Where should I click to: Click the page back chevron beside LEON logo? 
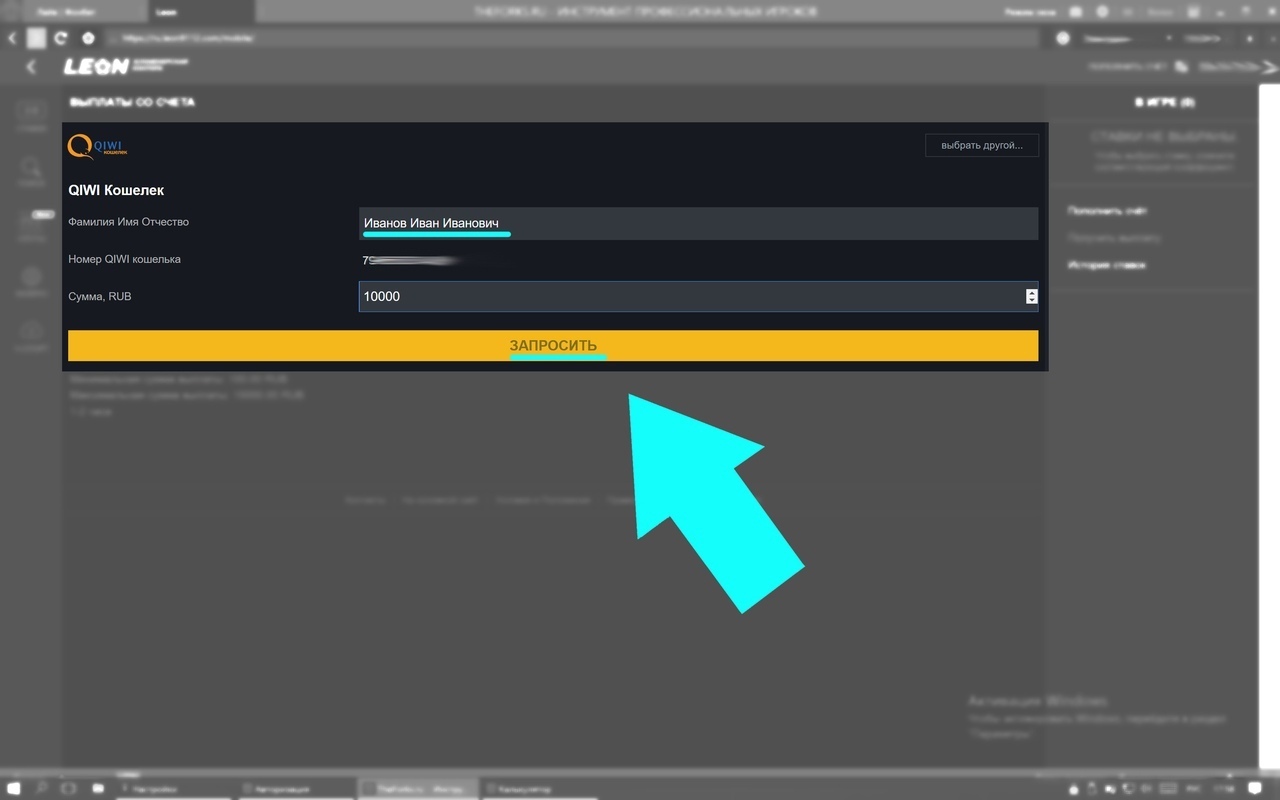[31, 66]
